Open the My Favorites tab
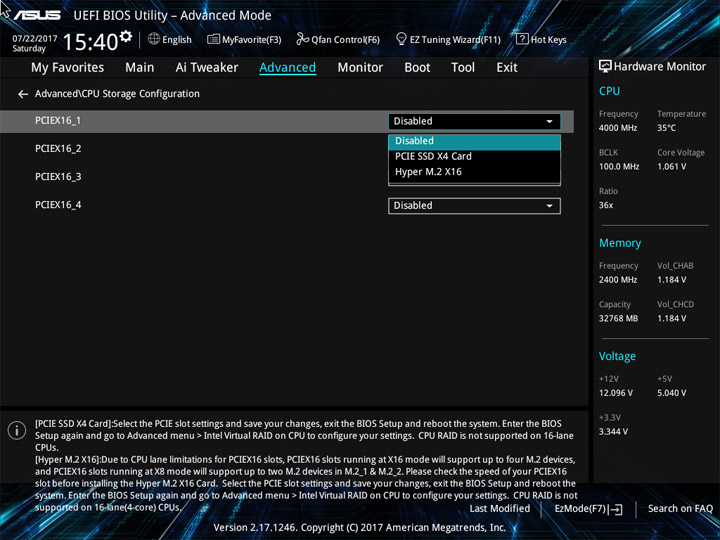Screen dimensions: 720x540 click(68, 68)
